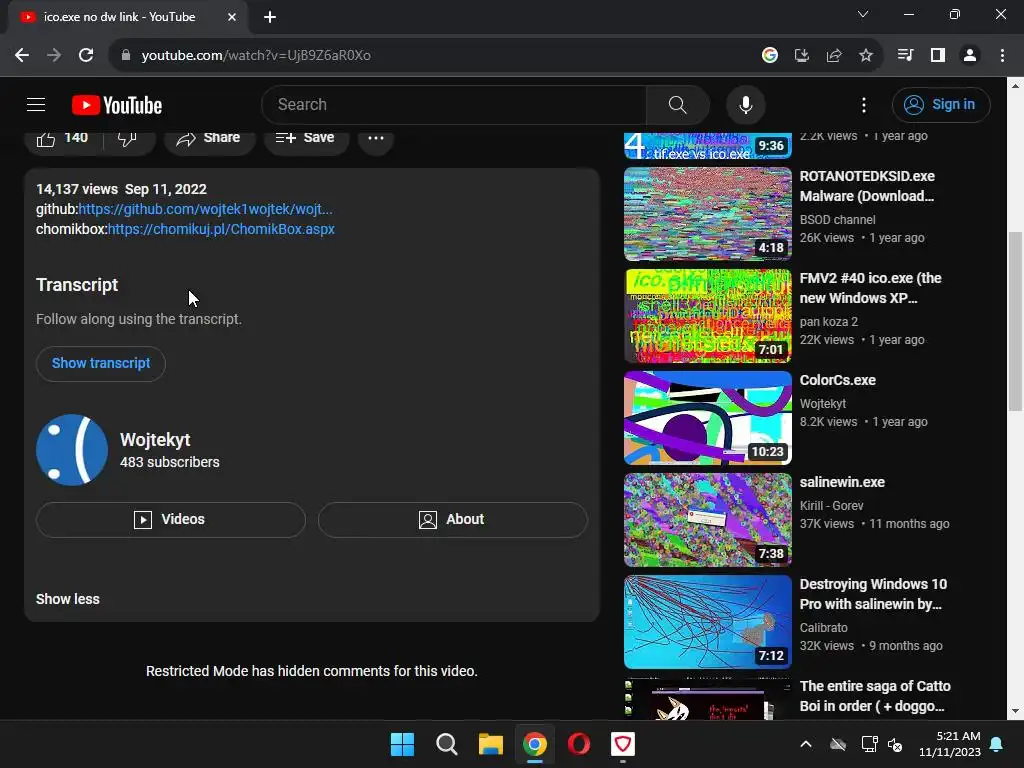This screenshot has height=768, width=1024.
Task: Save video to playlist
Action: coord(306,138)
